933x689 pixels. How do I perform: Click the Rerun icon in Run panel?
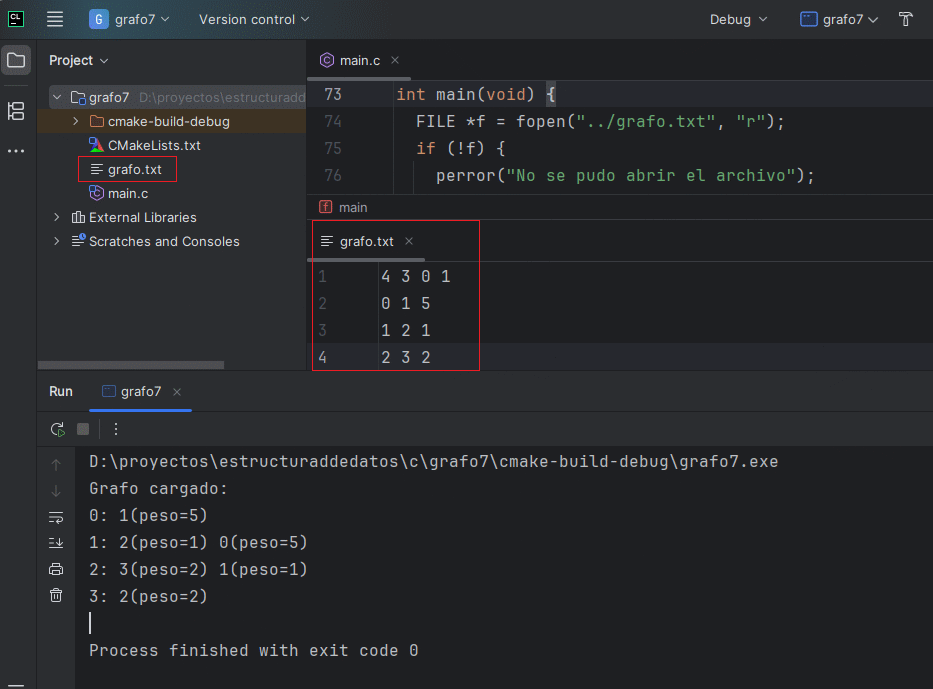coord(57,429)
